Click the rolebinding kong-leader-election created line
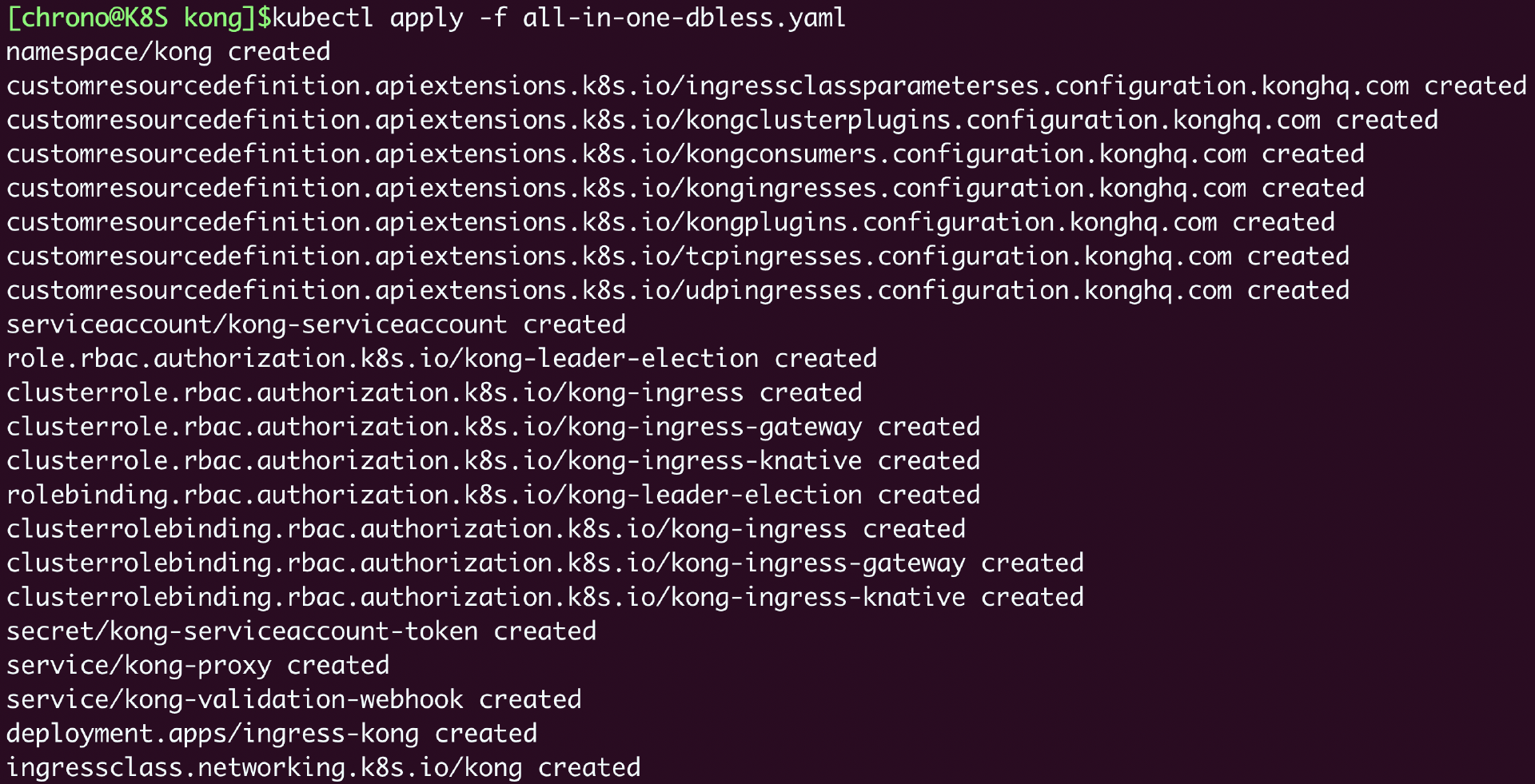This screenshot has width=1535, height=784. point(492,495)
